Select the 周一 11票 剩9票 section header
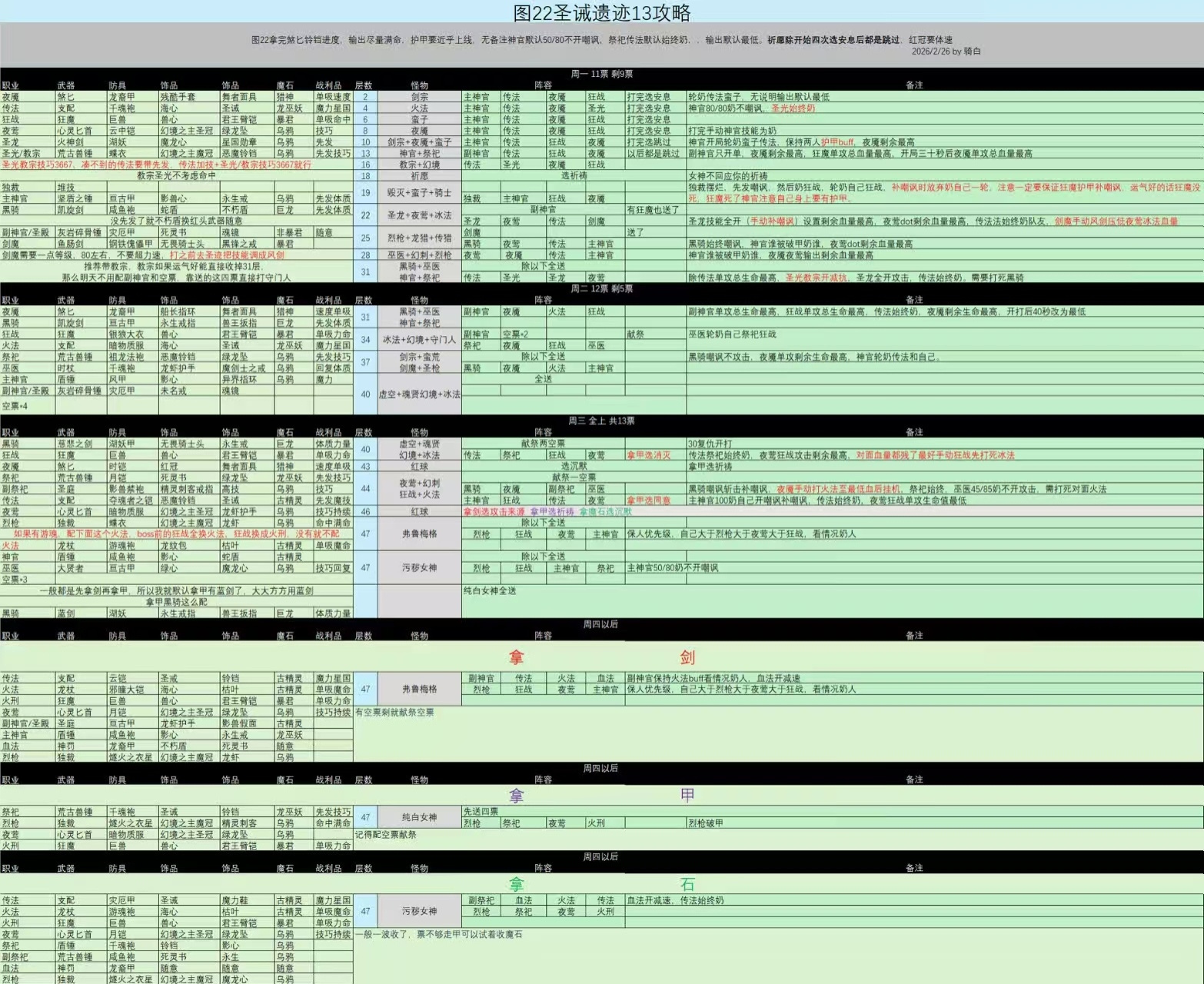Screen dimensions: 1204x984 pyautogui.click(x=602, y=74)
